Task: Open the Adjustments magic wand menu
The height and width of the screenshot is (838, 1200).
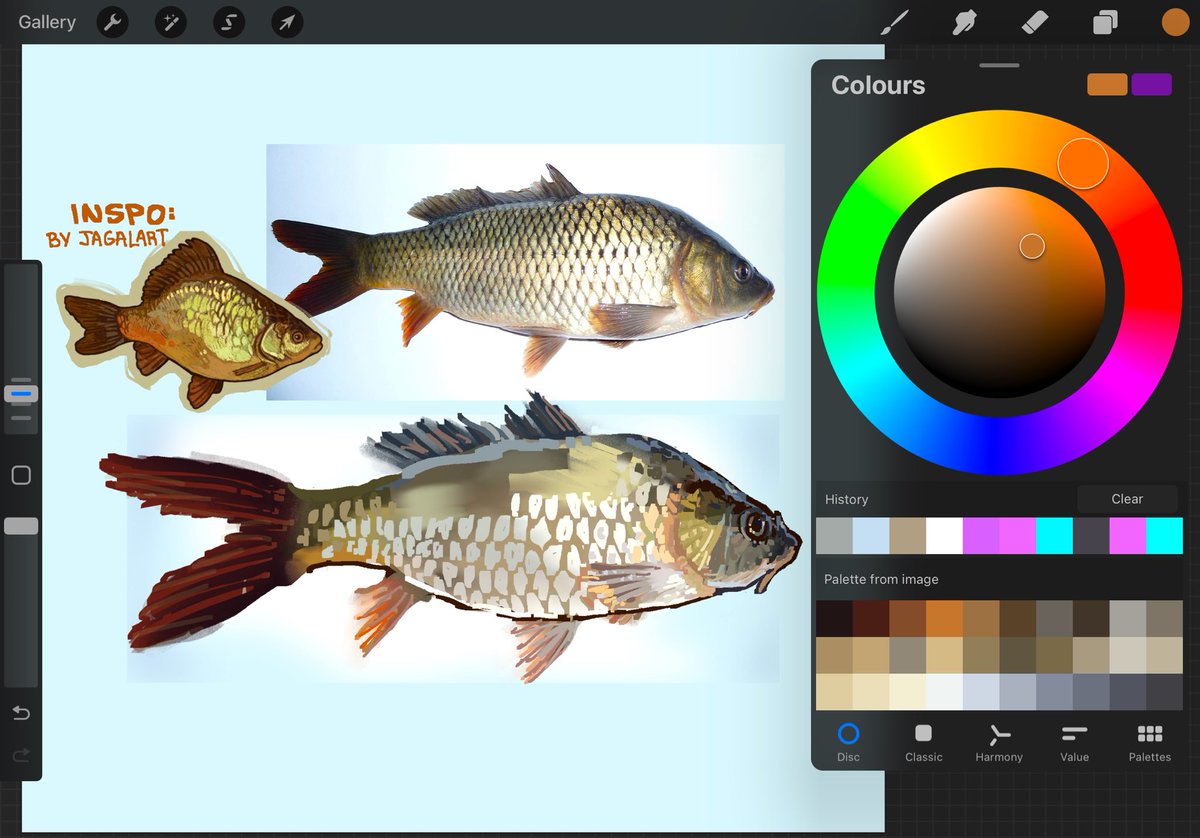Action: tap(171, 22)
